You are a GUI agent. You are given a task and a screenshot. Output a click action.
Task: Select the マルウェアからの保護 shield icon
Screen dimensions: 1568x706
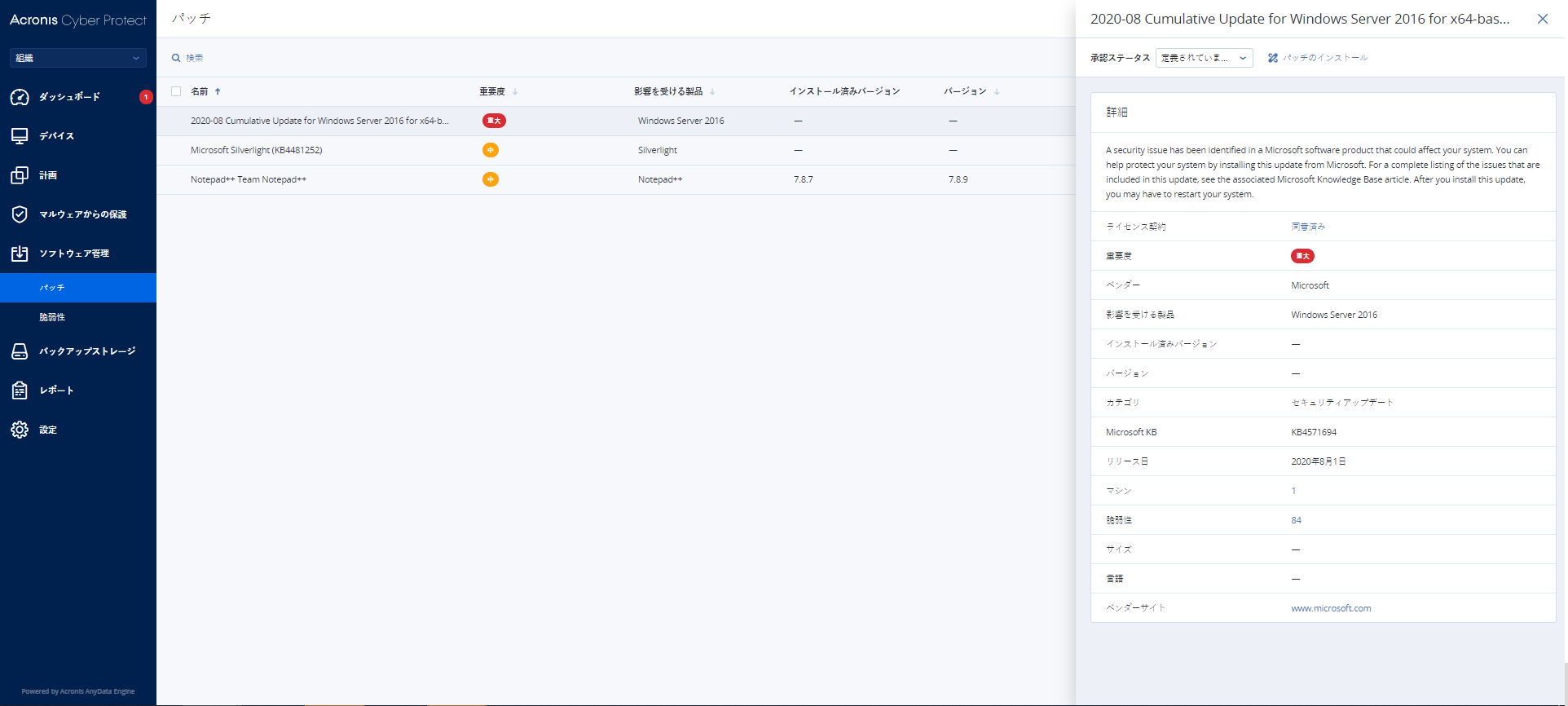tap(20, 214)
